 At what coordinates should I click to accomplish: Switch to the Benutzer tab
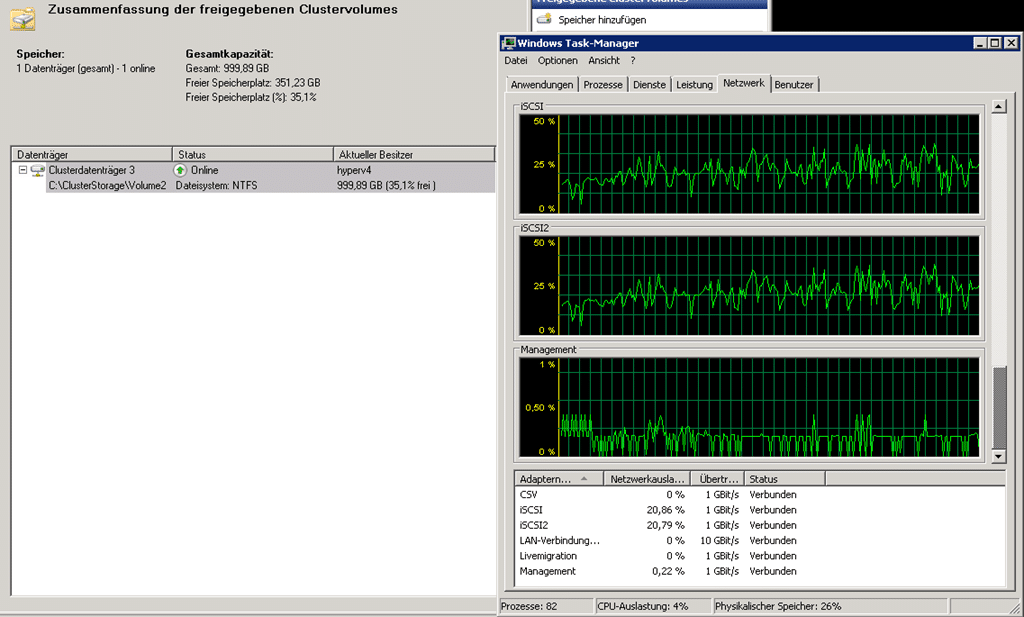[794, 85]
